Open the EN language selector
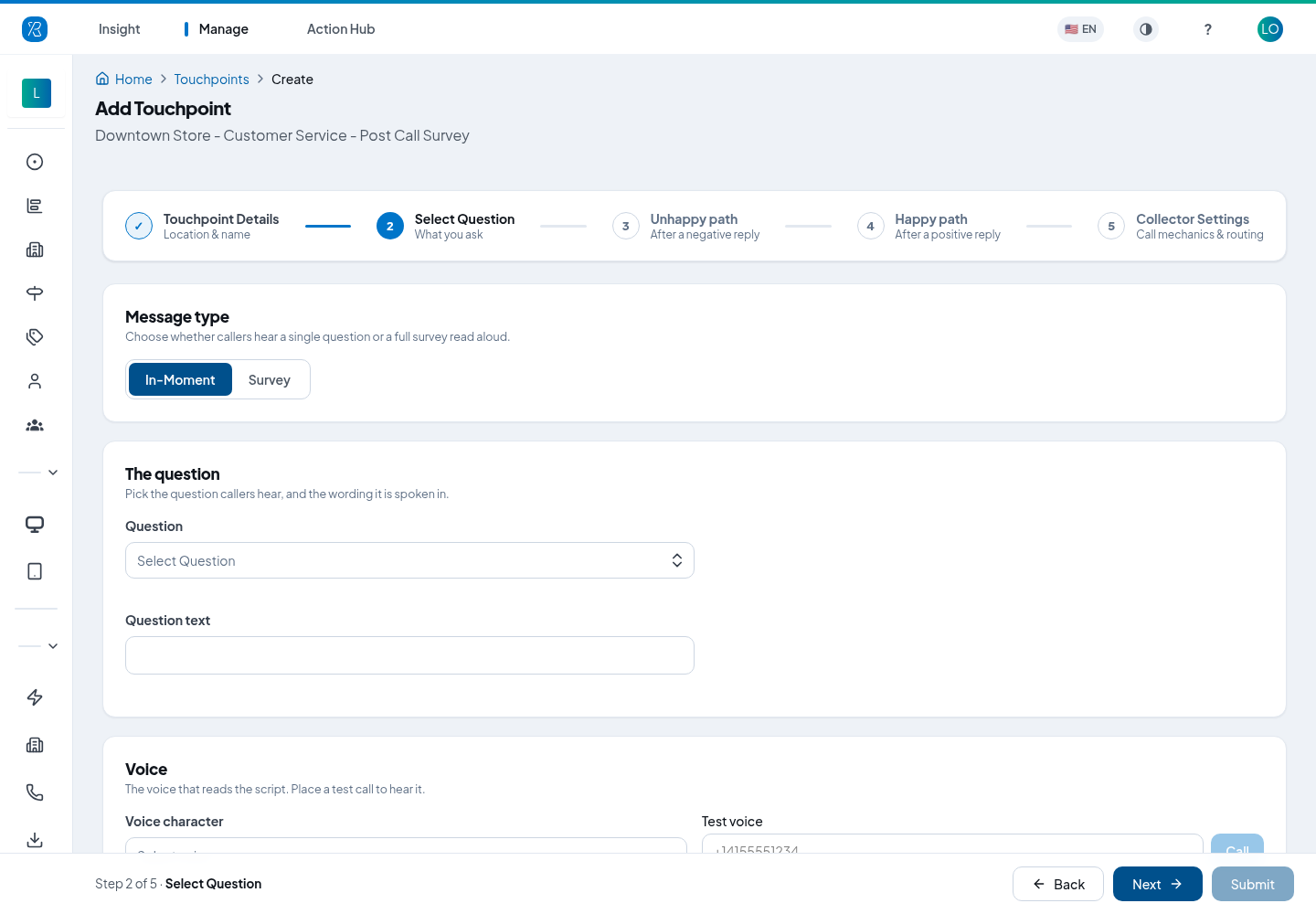 tap(1080, 29)
